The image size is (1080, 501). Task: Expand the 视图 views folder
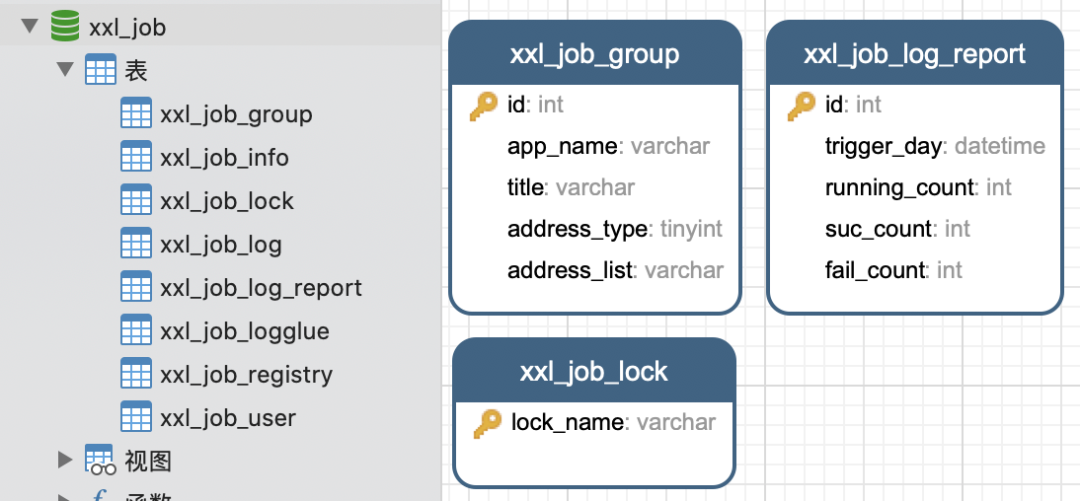pos(66,460)
